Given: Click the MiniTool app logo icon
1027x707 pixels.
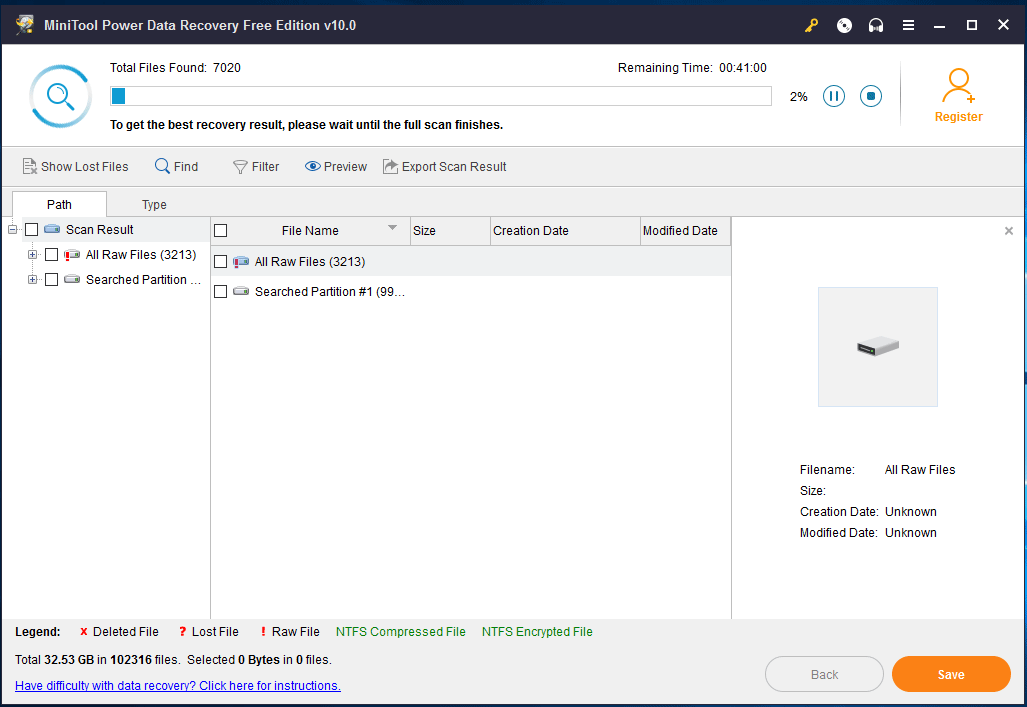Looking at the screenshot, I should (x=25, y=25).
